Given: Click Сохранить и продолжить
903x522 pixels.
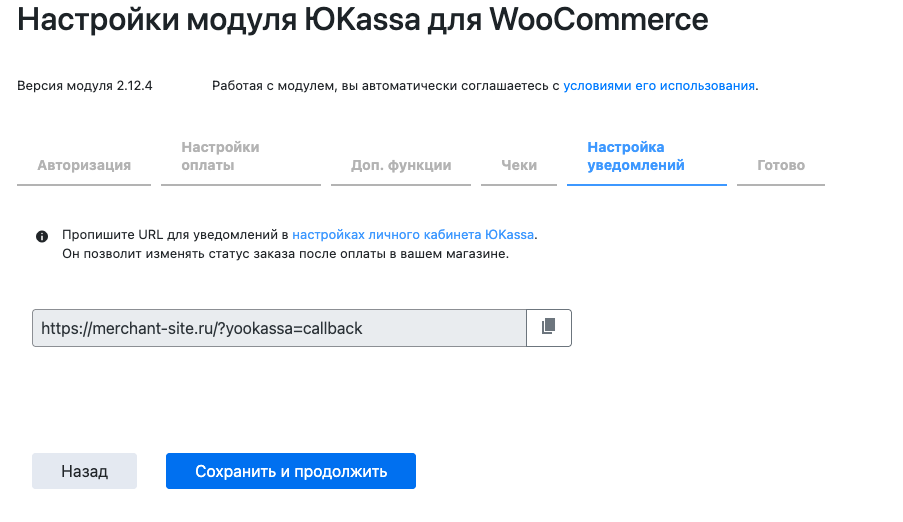Looking at the screenshot, I should tap(291, 471).
